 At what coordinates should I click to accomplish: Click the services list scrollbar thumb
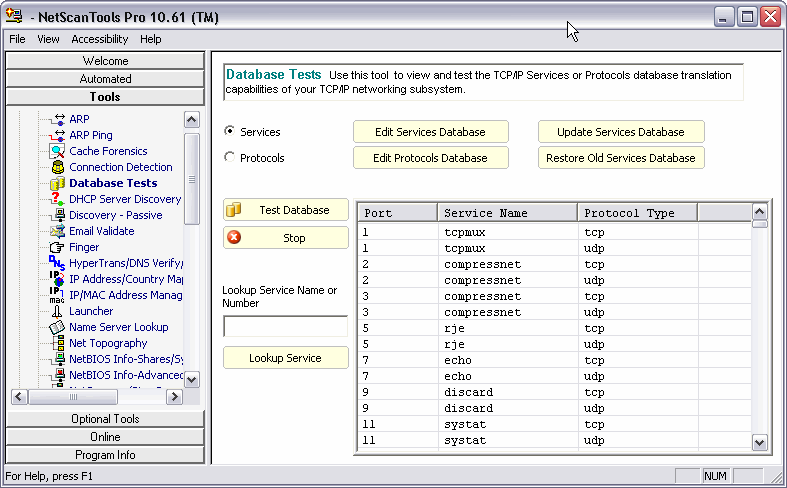tap(759, 224)
